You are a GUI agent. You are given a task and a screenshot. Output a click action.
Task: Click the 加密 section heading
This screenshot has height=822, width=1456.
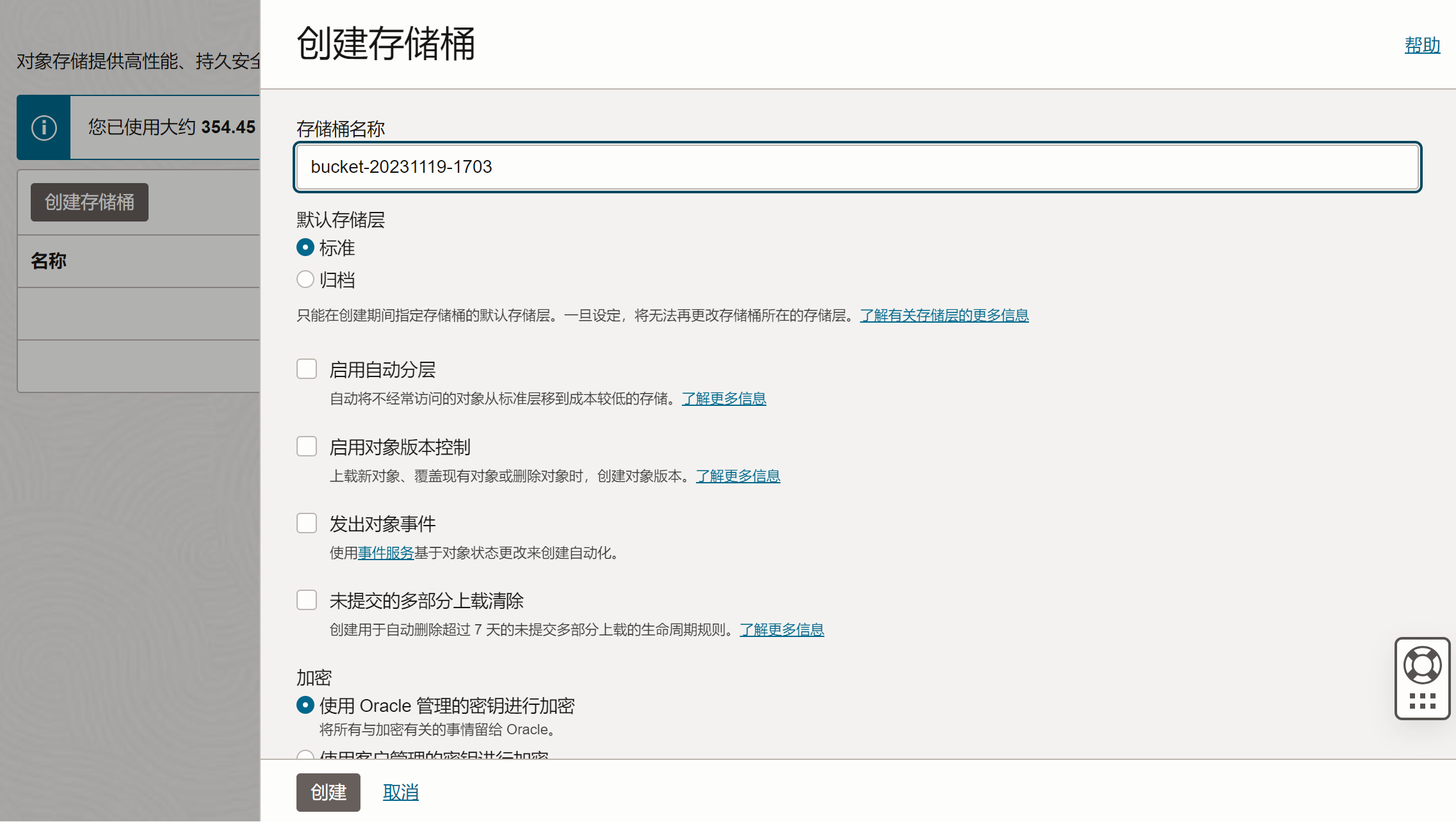pos(314,677)
